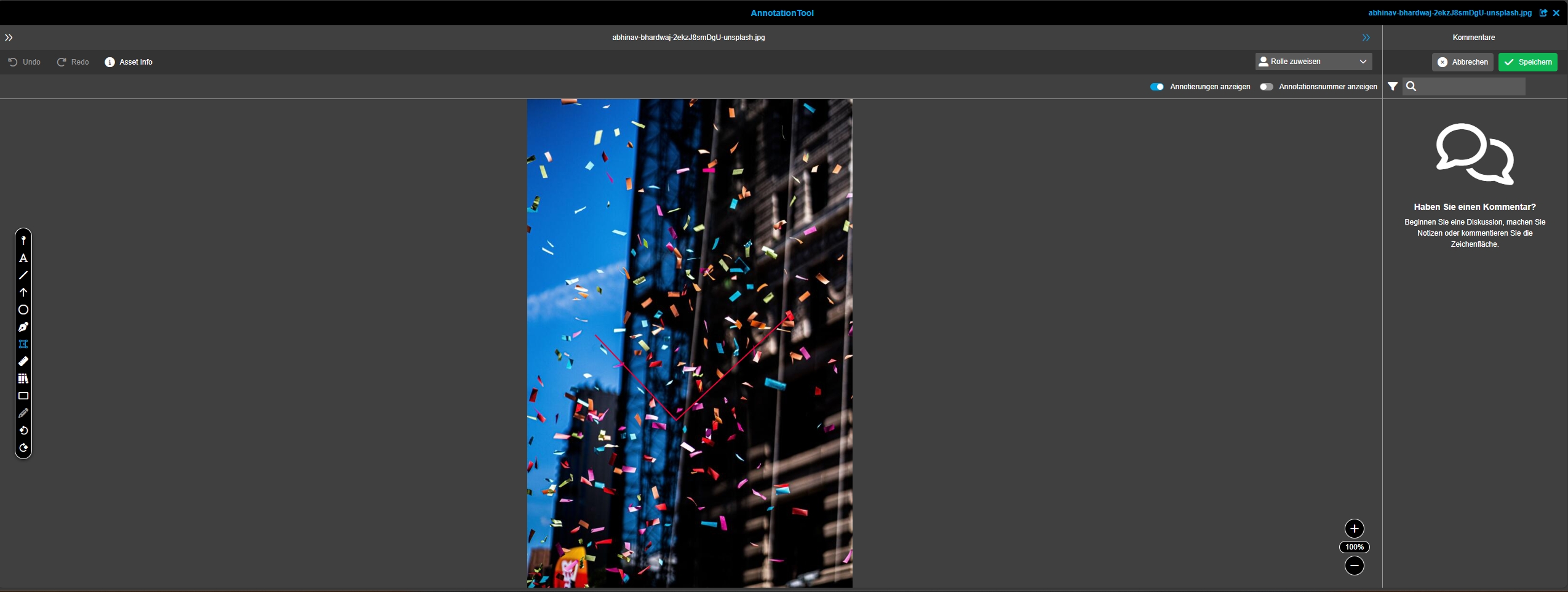Toggle Annotationsnummer anzeigen switch
The image size is (1568, 592).
point(1266,87)
